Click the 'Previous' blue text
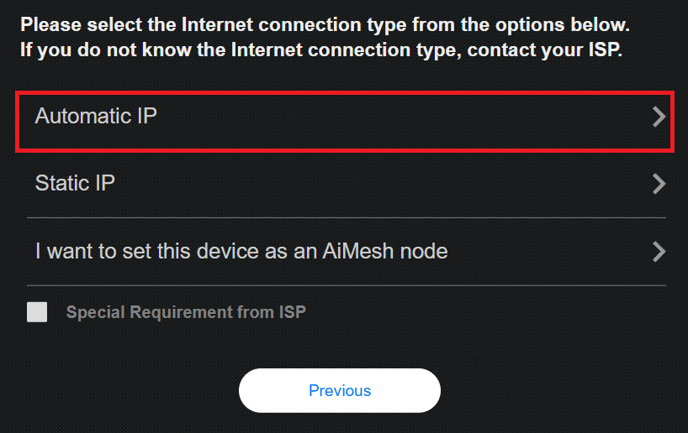688x433 pixels. [x=339, y=390]
